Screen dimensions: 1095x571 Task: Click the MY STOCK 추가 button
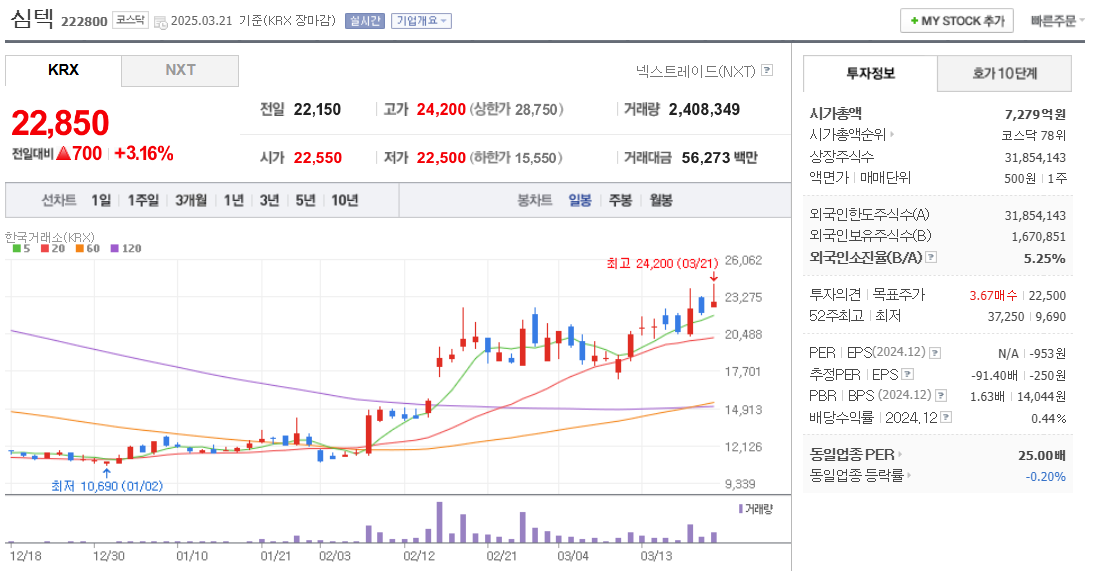[x=957, y=21]
